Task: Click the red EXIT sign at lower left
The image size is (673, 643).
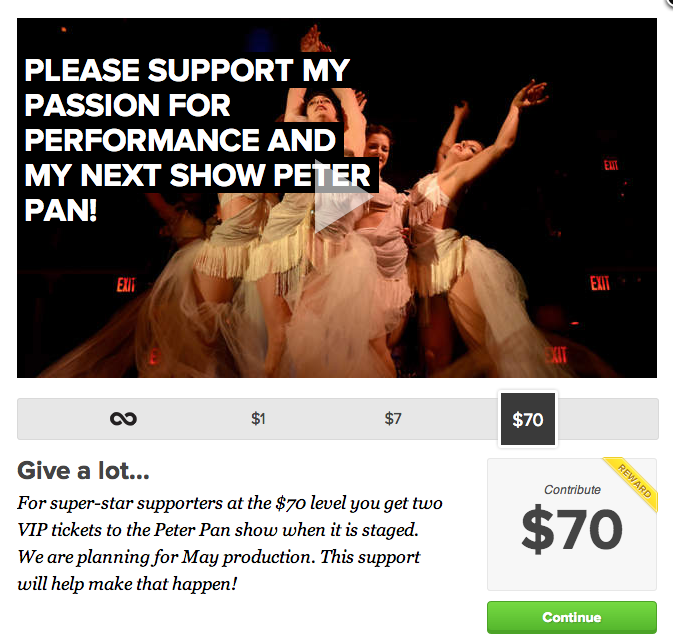Action: pyautogui.click(x=126, y=285)
